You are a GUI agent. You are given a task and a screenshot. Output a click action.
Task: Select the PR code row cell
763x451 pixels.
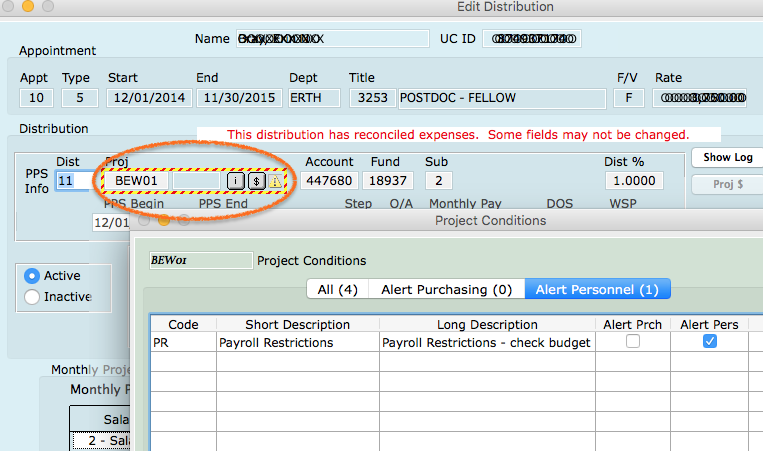tap(183, 342)
